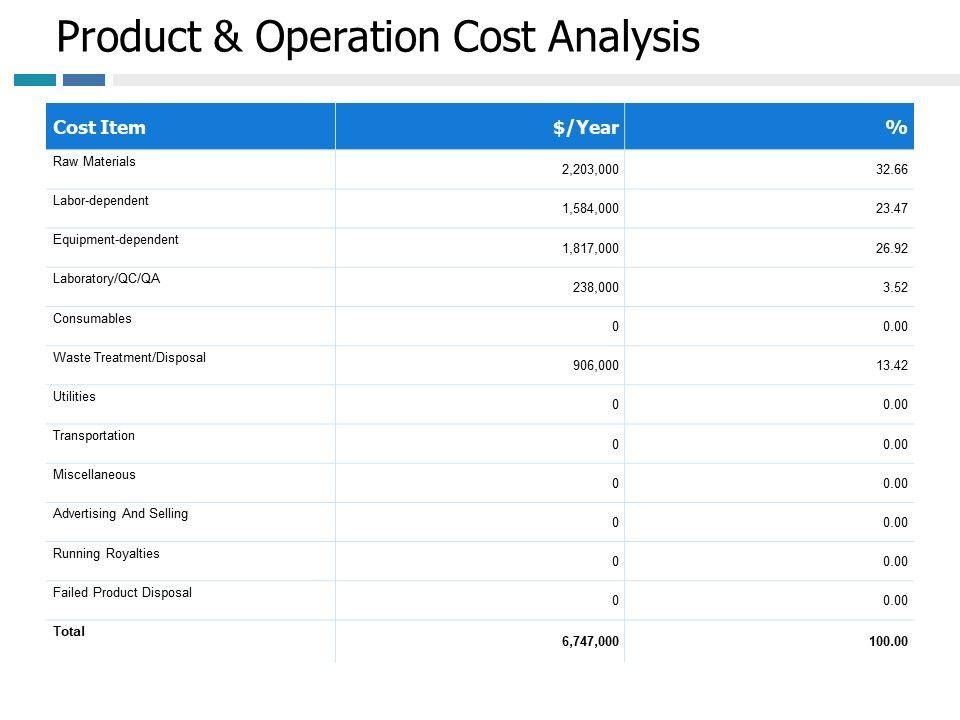Screen dimensions: 960x720
Task: Click the slide title 'Product & Operation Cost Analysis'
Action: (x=378, y=37)
